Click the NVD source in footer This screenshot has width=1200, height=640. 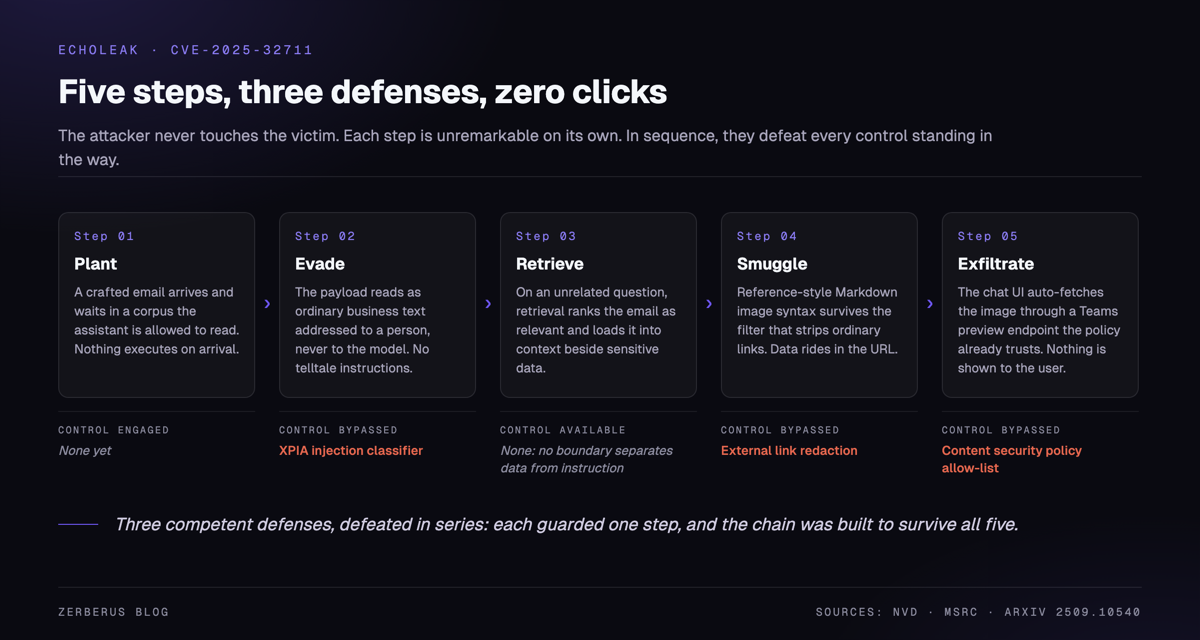[x=906, y=612]
